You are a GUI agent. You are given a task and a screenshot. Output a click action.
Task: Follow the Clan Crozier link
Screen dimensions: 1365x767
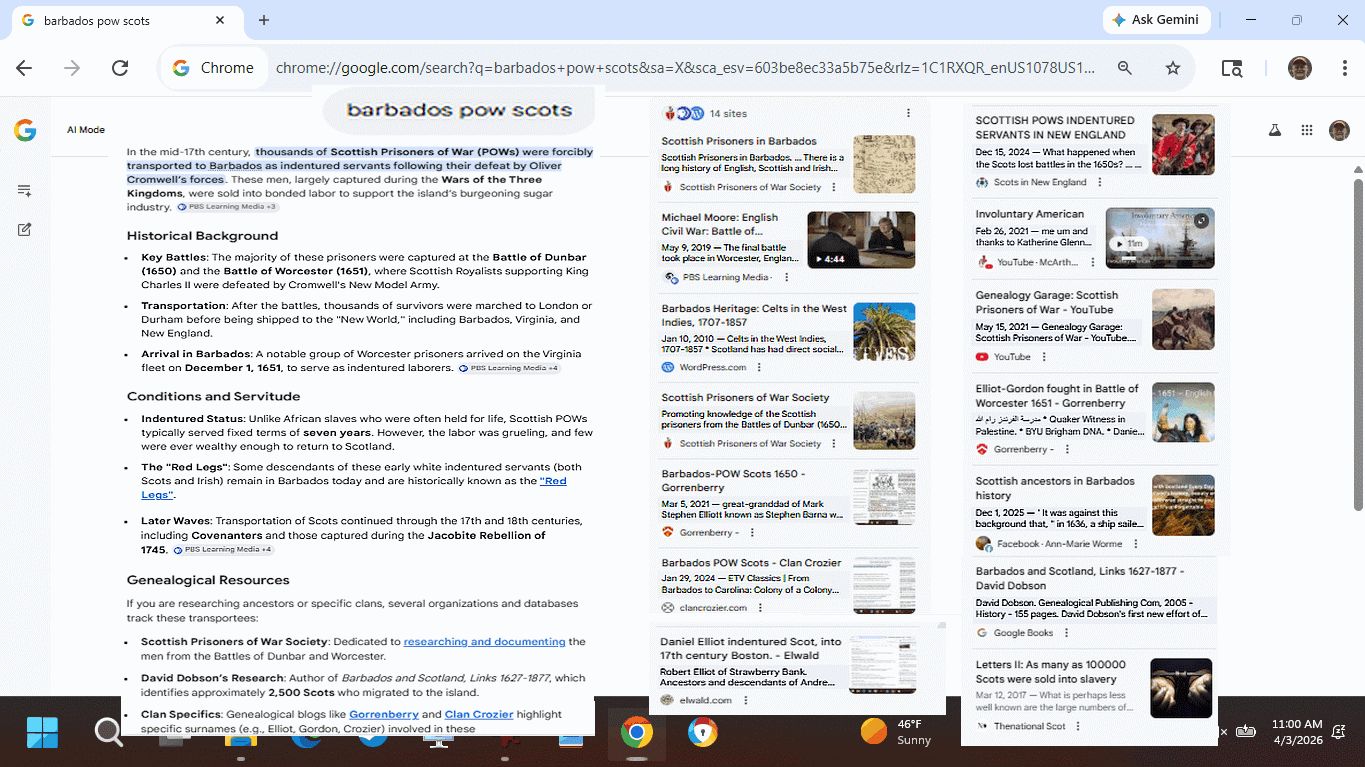478,714
